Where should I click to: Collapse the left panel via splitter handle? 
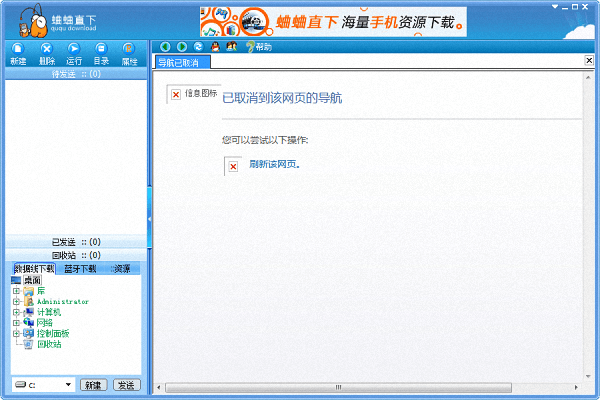[x=149, y=219]
